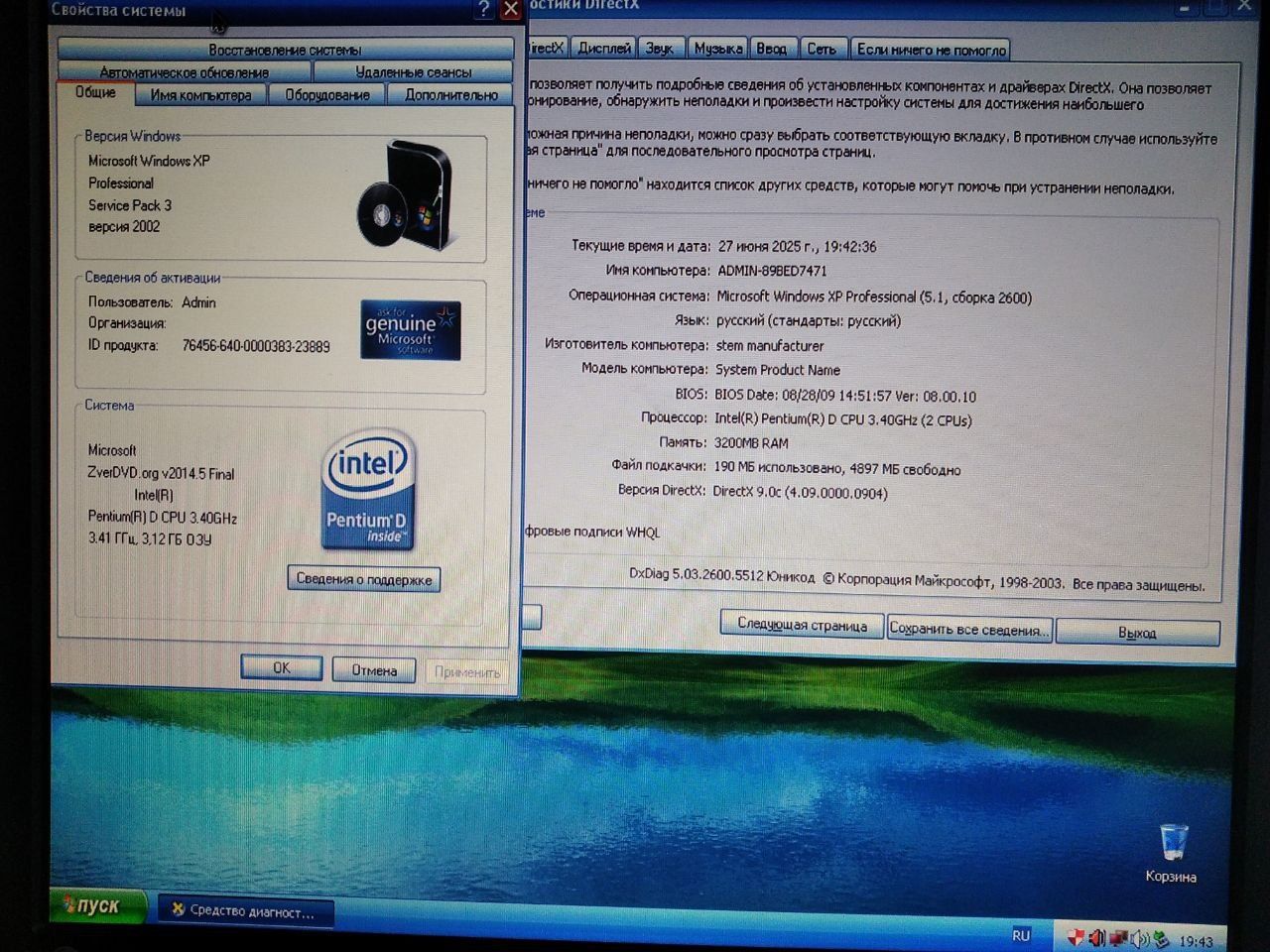Open the Sound tab in DirectX Diagnostic
Viewport: 1270px width, 952px height.
coord(659,48)
